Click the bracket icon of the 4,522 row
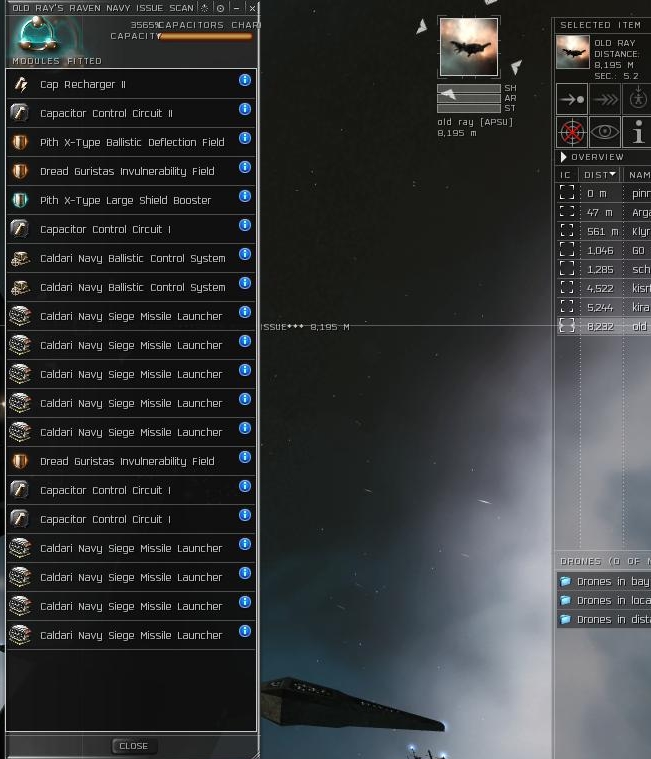Screen dimensions: 651x759 pos(567,288)
